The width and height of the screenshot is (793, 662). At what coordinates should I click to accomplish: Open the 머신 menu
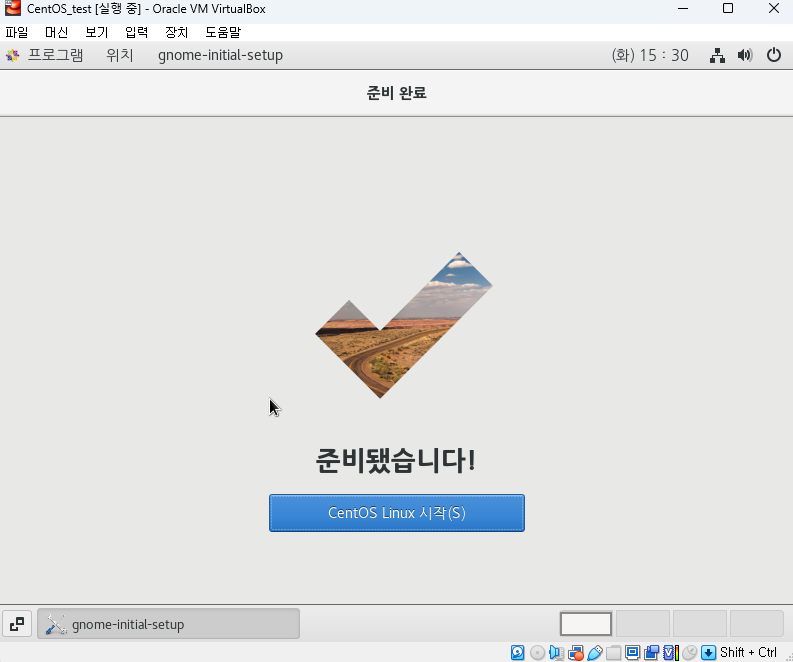pyautogui.click(x=56, y=32)
